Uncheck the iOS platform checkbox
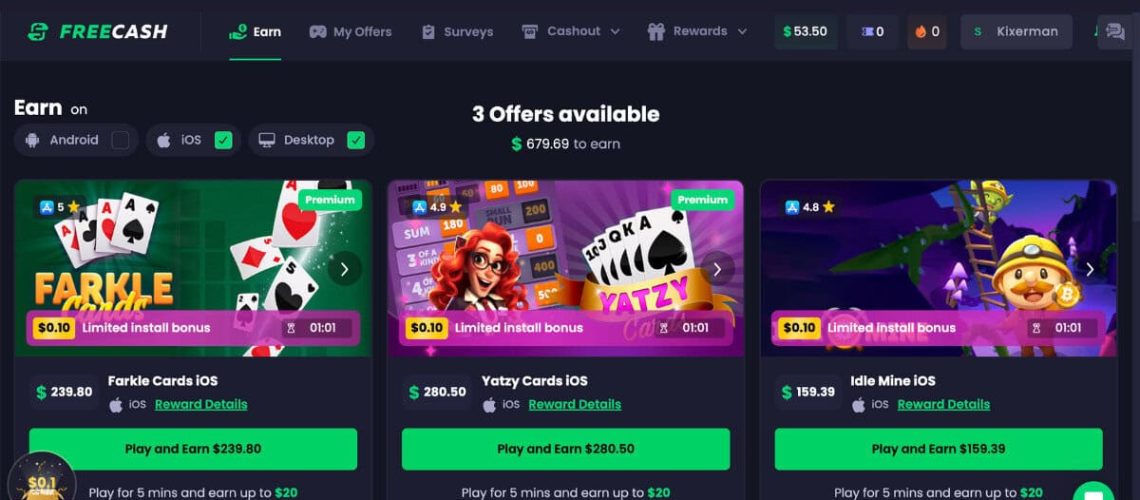Viewport: 1140px width, 500px height. pos(224,140)
